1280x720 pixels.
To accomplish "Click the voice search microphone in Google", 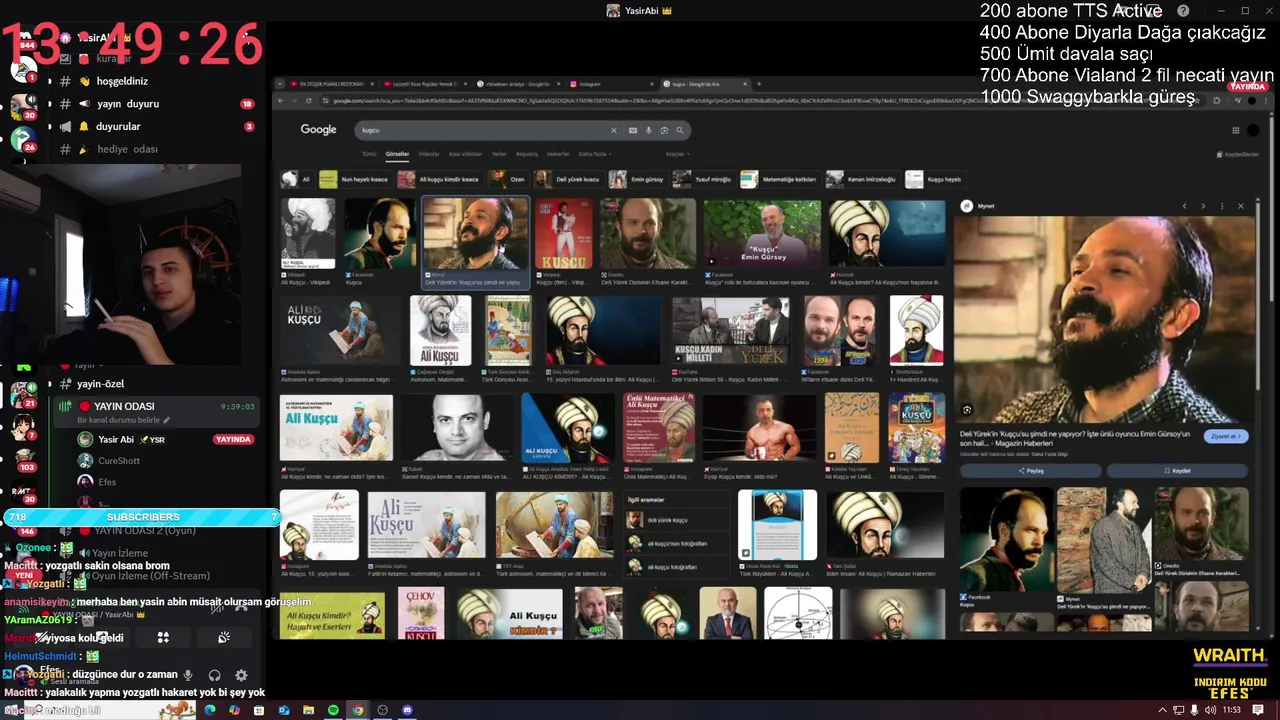I will click(648, 130).
